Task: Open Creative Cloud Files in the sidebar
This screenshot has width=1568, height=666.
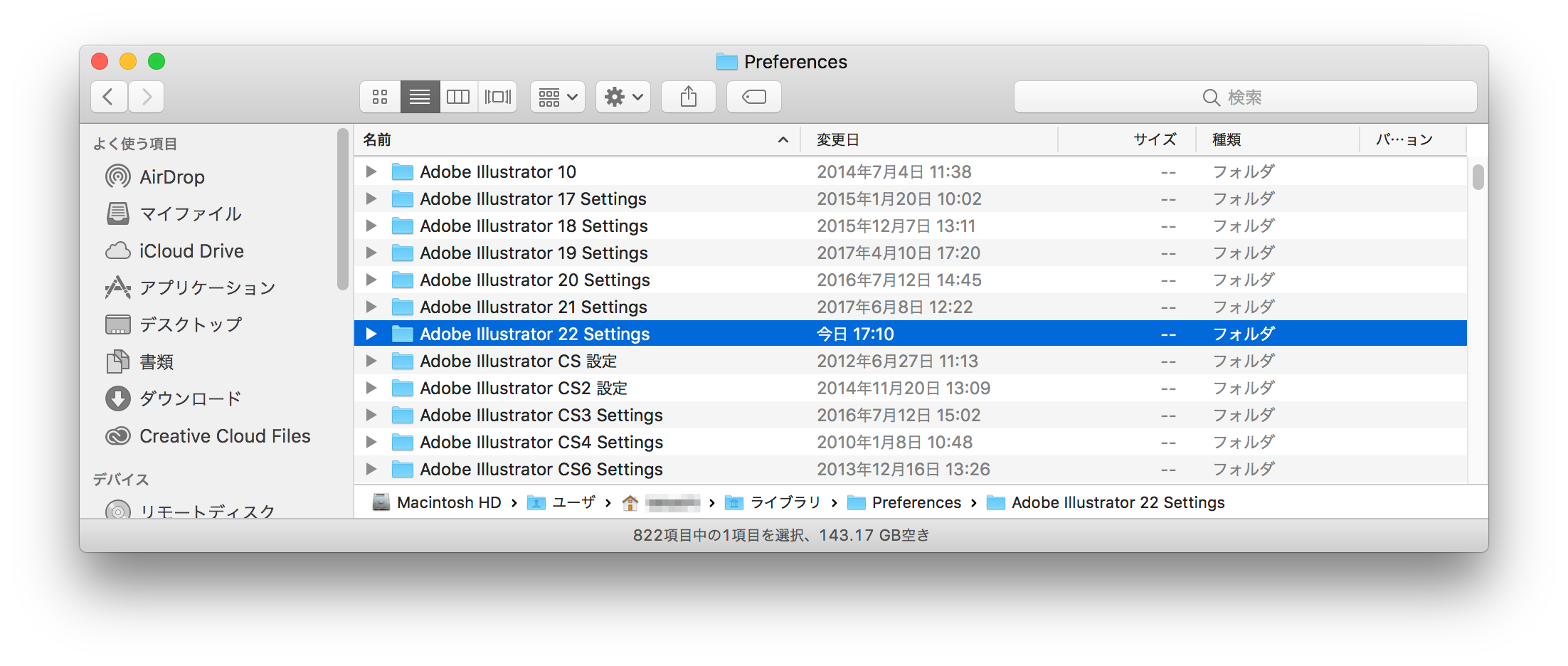Action: 208,435
